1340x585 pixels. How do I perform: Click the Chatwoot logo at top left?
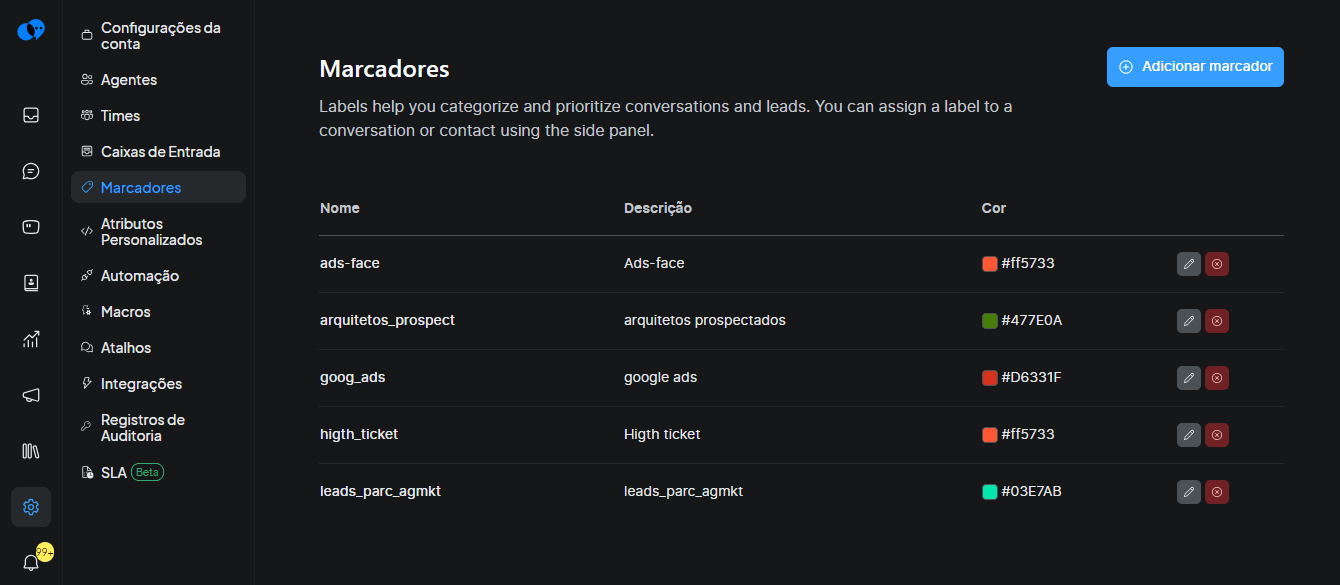(31, 30)
